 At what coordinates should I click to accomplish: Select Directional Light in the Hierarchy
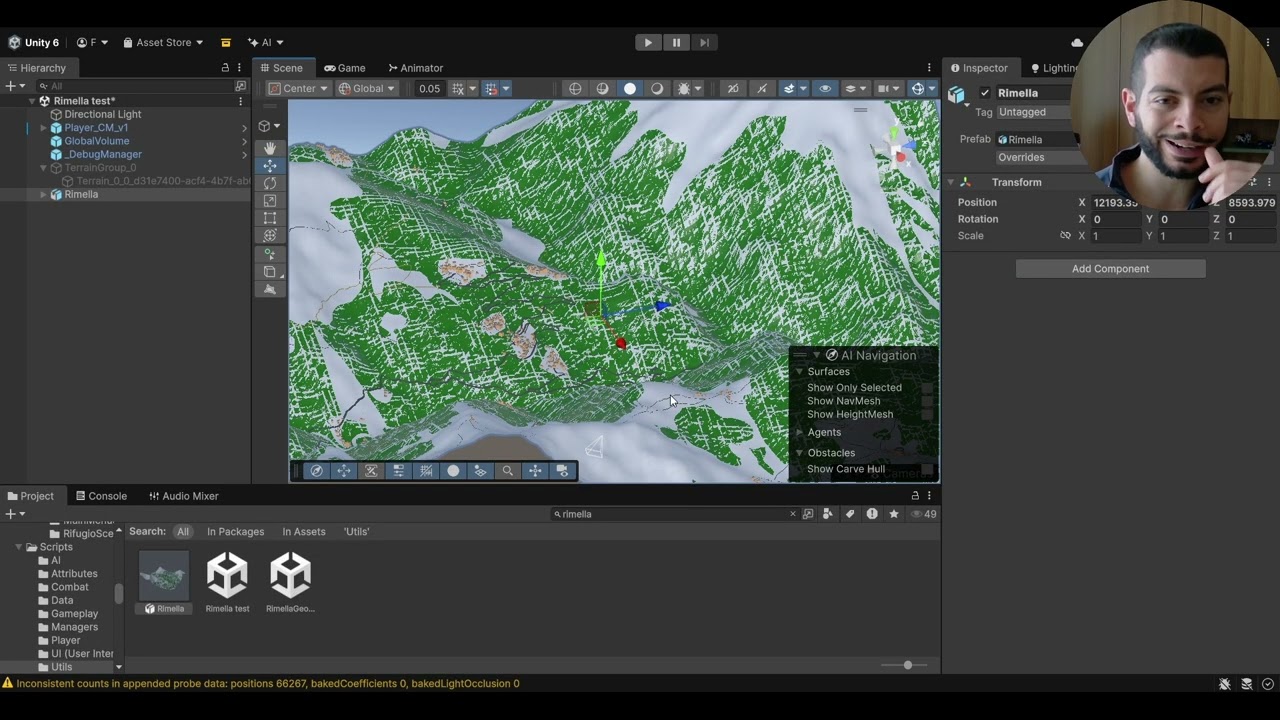[102, 115]
